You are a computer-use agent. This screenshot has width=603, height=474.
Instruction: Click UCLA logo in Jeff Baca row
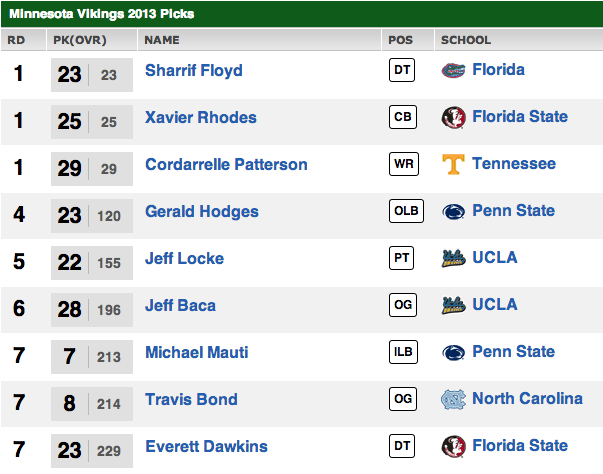(454, 306)
